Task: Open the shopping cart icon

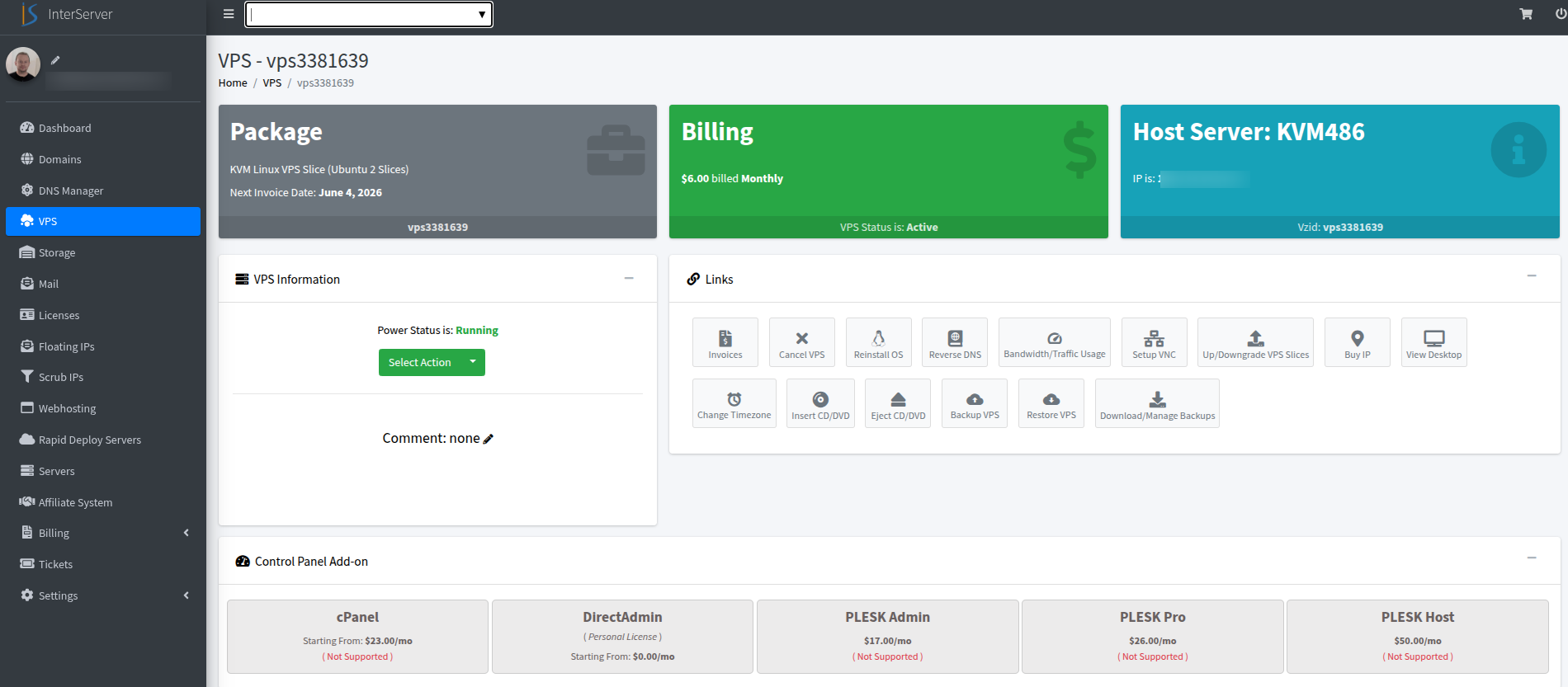Action: click(1526, 14)
